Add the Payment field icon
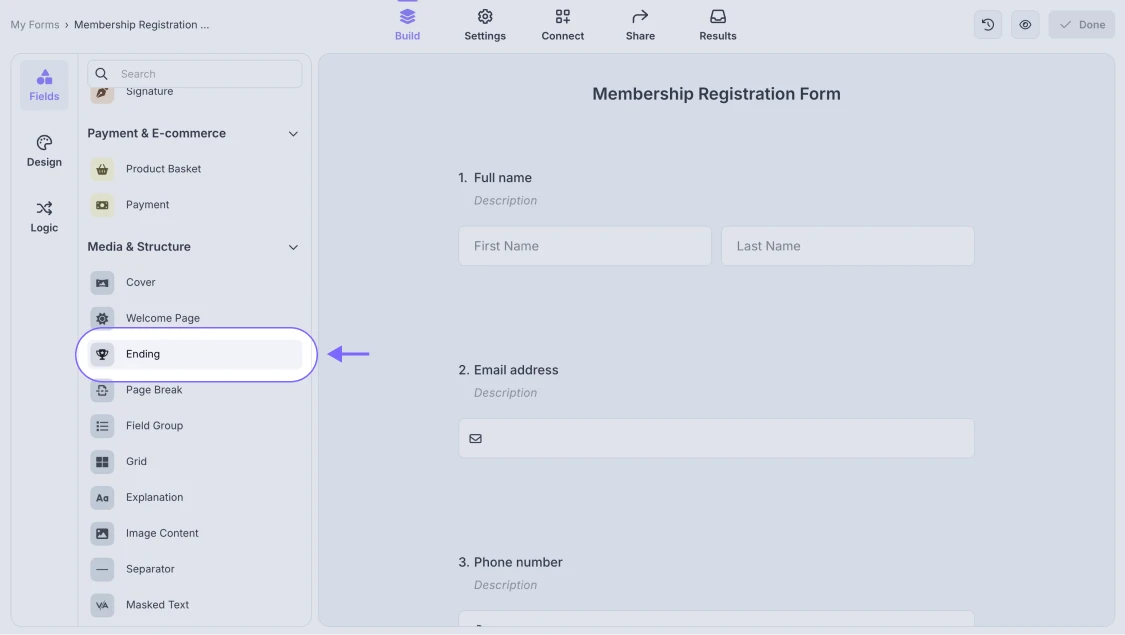 point(102,205)
